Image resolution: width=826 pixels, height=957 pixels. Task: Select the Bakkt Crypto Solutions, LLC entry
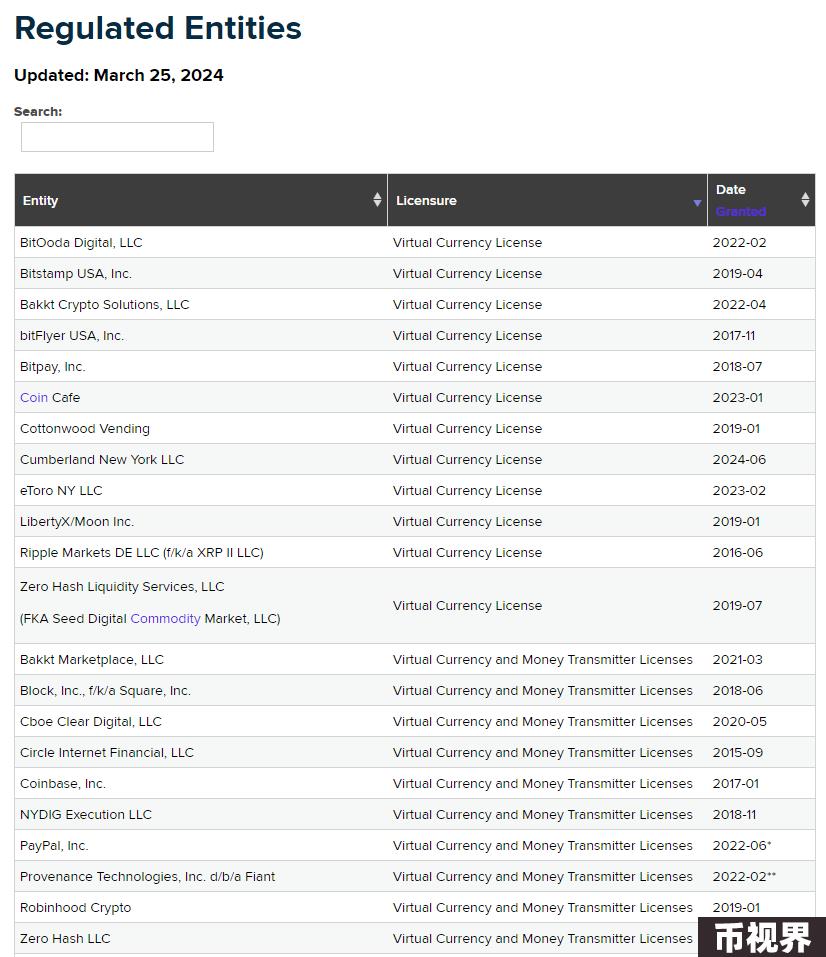pyautogui.click(x=104, y=305)
